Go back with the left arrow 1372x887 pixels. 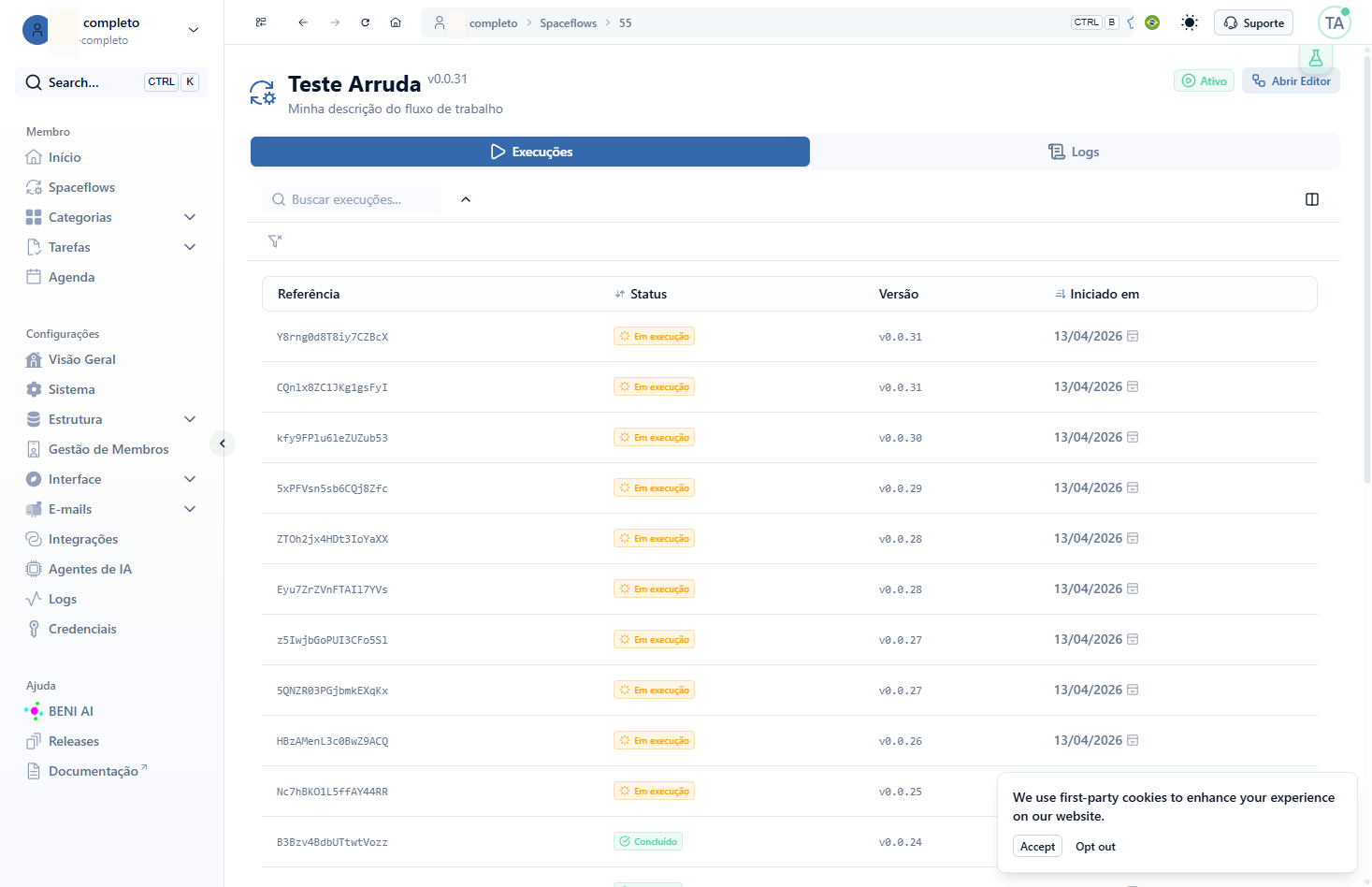pyautogui.click(x=303, y=22)
